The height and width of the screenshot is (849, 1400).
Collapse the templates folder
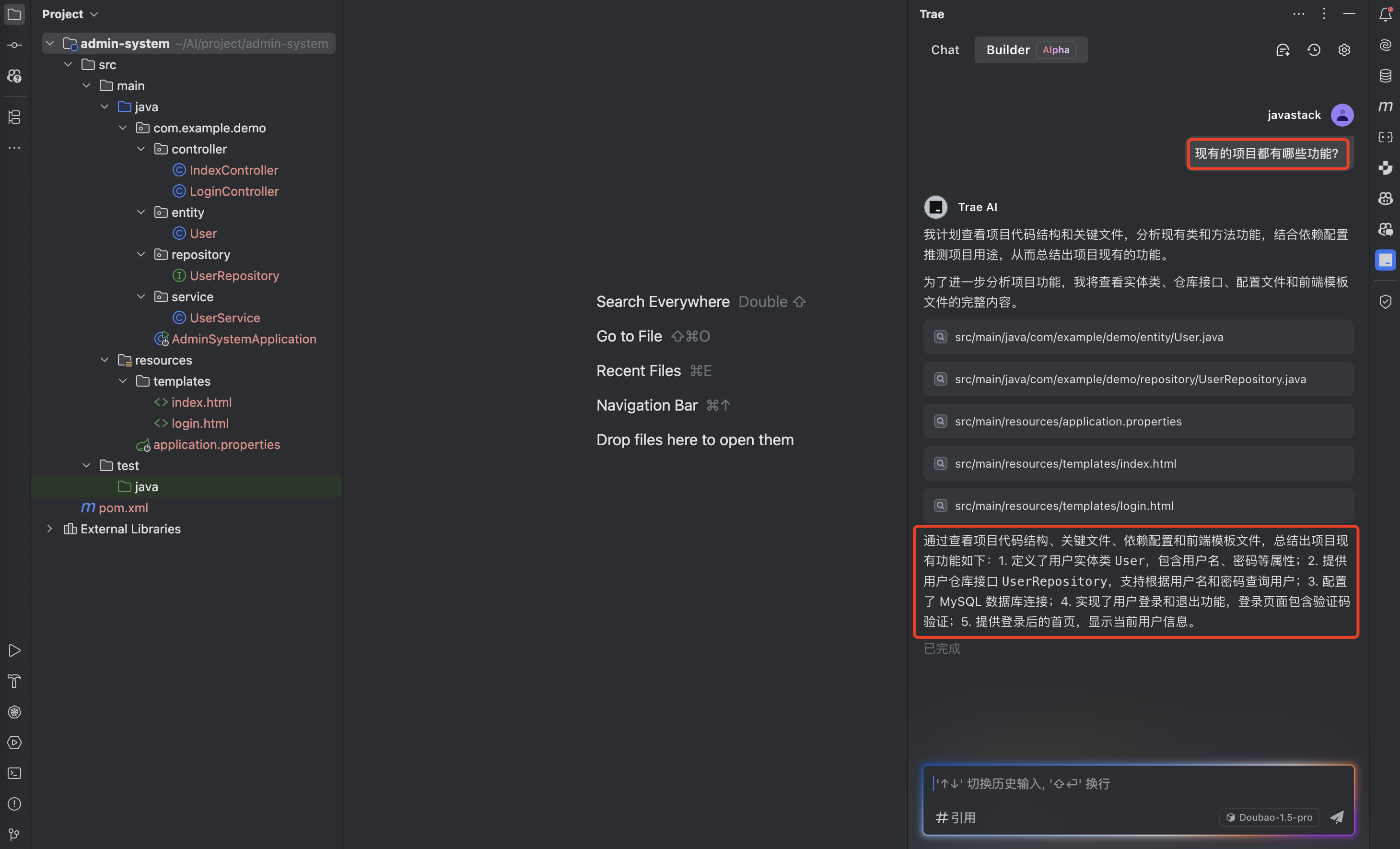click(x=123, y=381)
